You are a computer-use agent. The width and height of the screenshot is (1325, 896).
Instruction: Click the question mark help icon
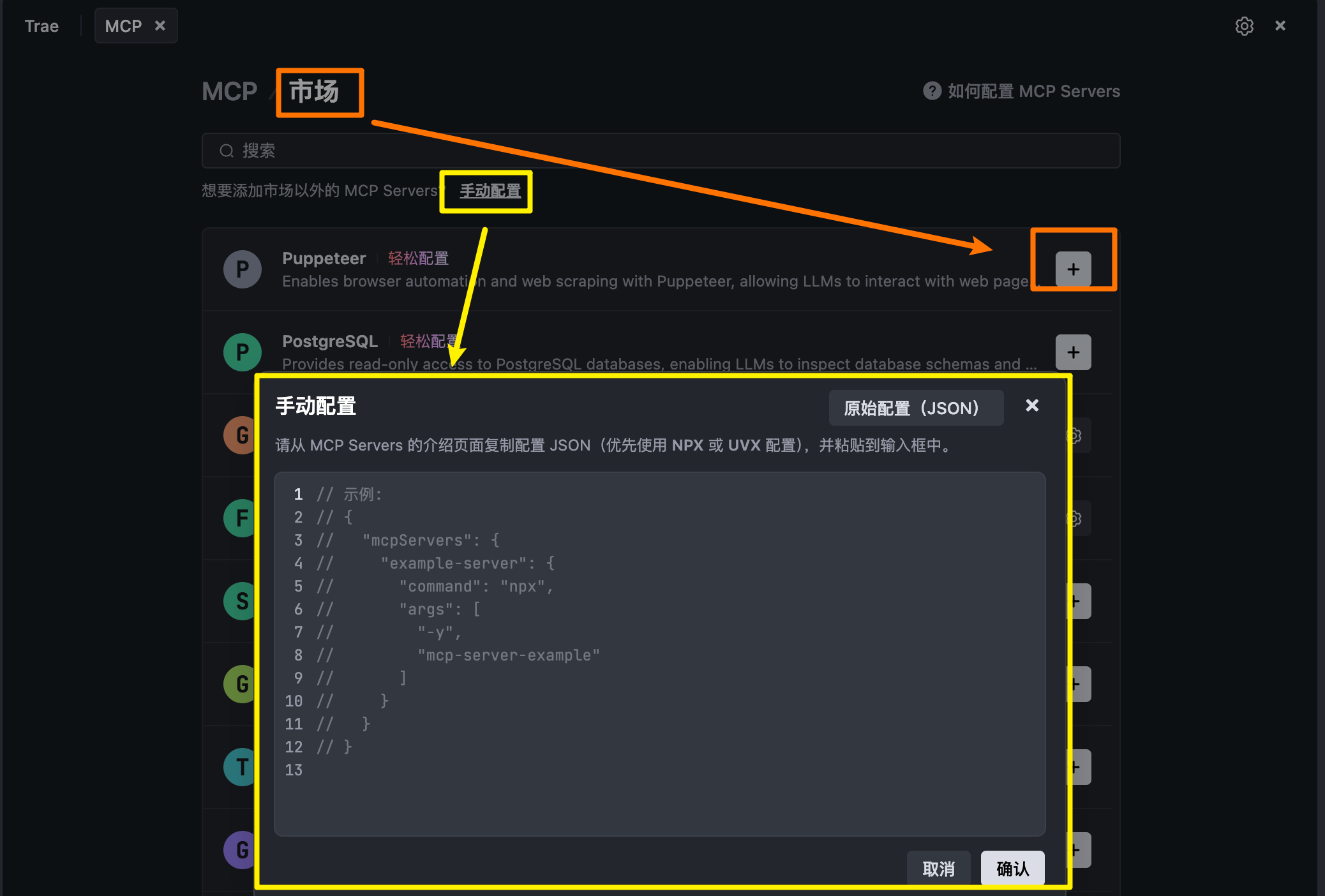(932, 91)
